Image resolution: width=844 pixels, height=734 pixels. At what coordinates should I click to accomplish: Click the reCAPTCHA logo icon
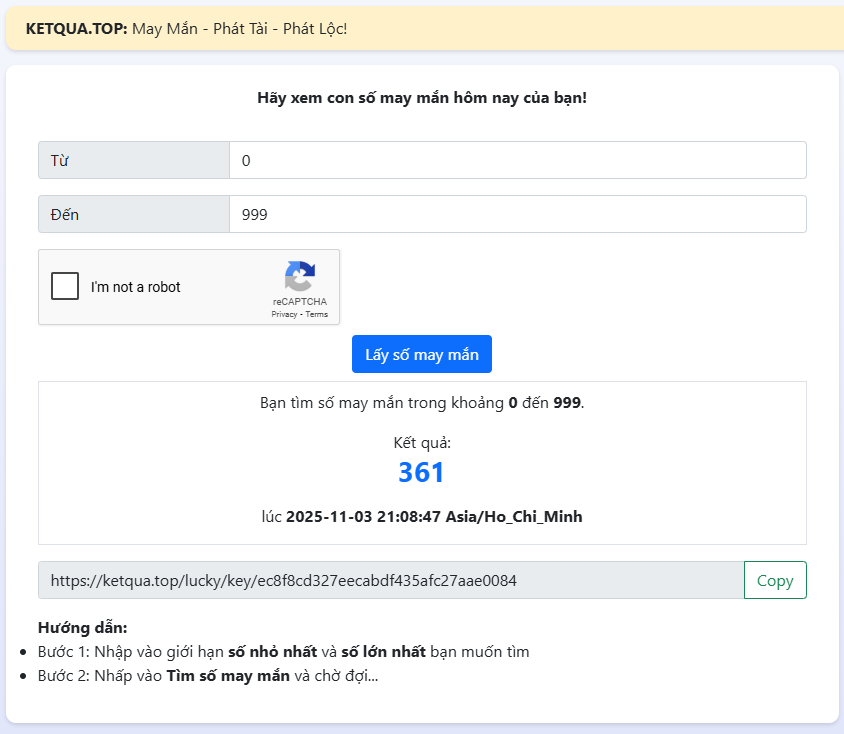(299, 276)
